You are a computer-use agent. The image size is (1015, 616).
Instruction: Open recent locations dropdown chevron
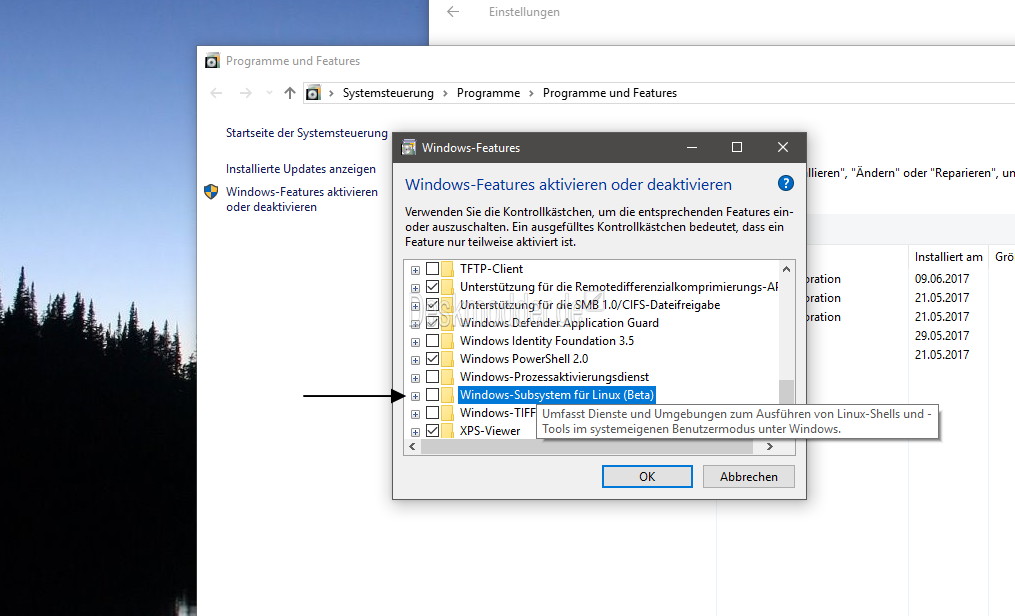[x=269, y=93]
